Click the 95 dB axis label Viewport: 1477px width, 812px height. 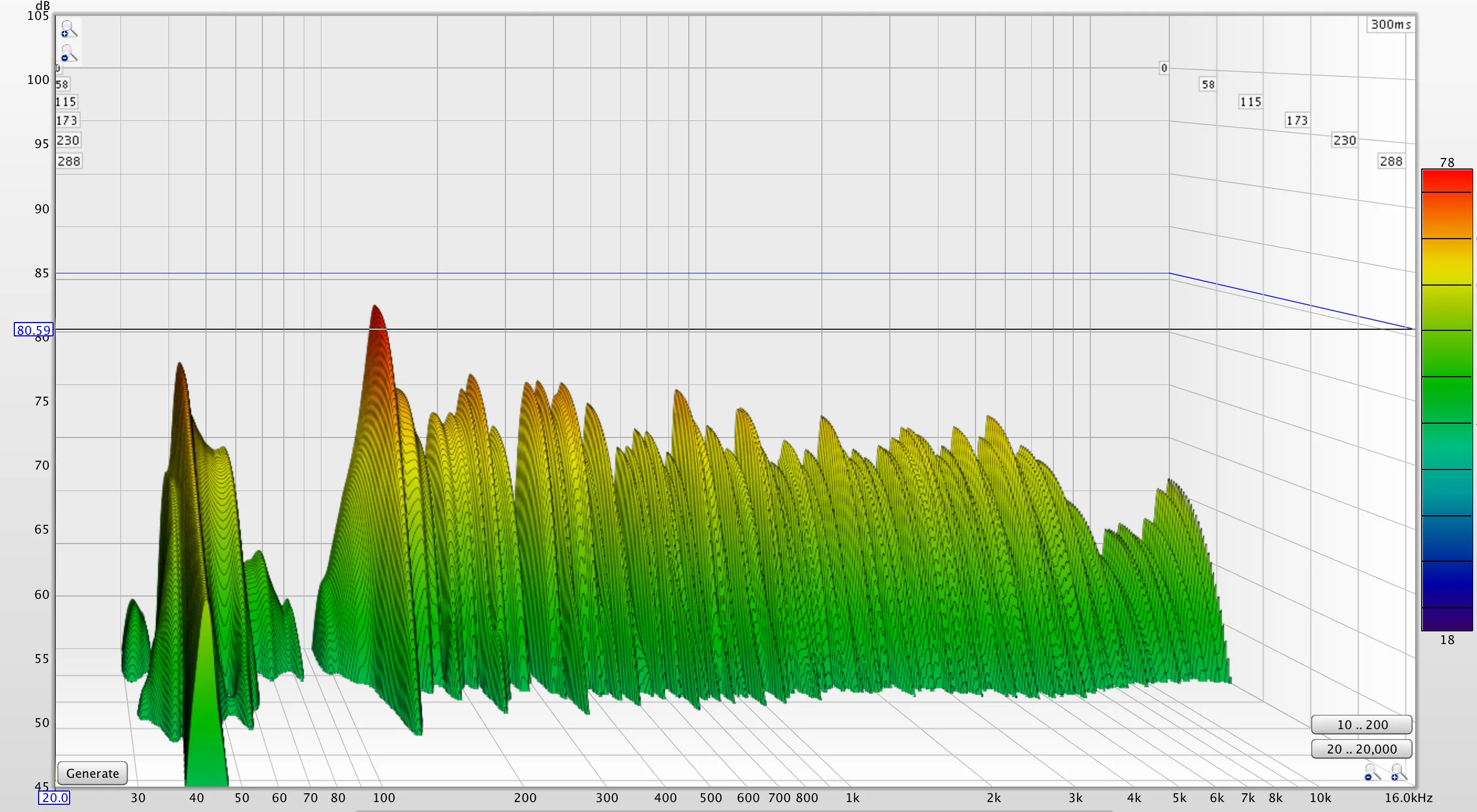click(41, 144)
